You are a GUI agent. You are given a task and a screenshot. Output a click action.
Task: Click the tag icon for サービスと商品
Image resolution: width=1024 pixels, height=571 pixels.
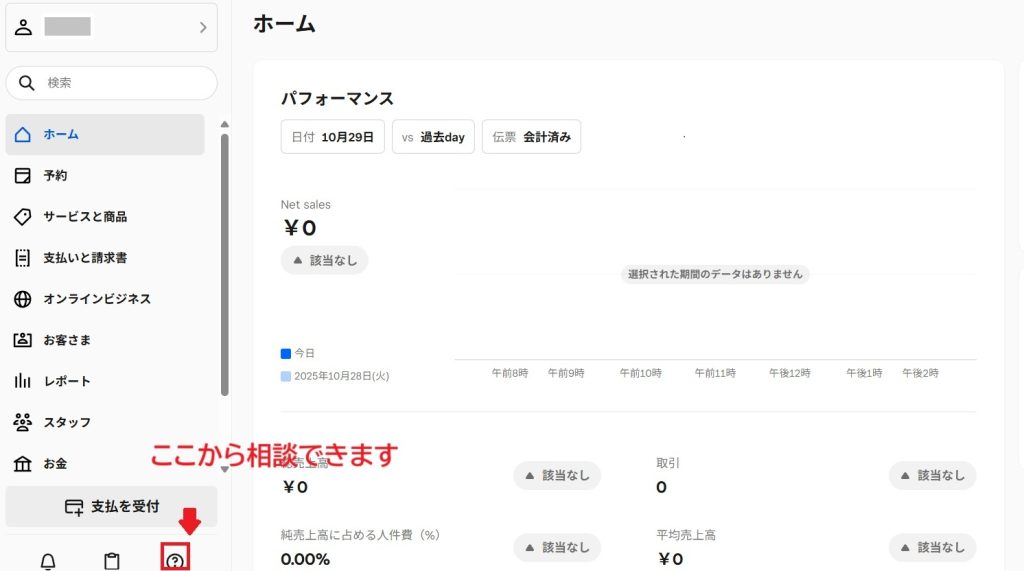coord(23,216)
